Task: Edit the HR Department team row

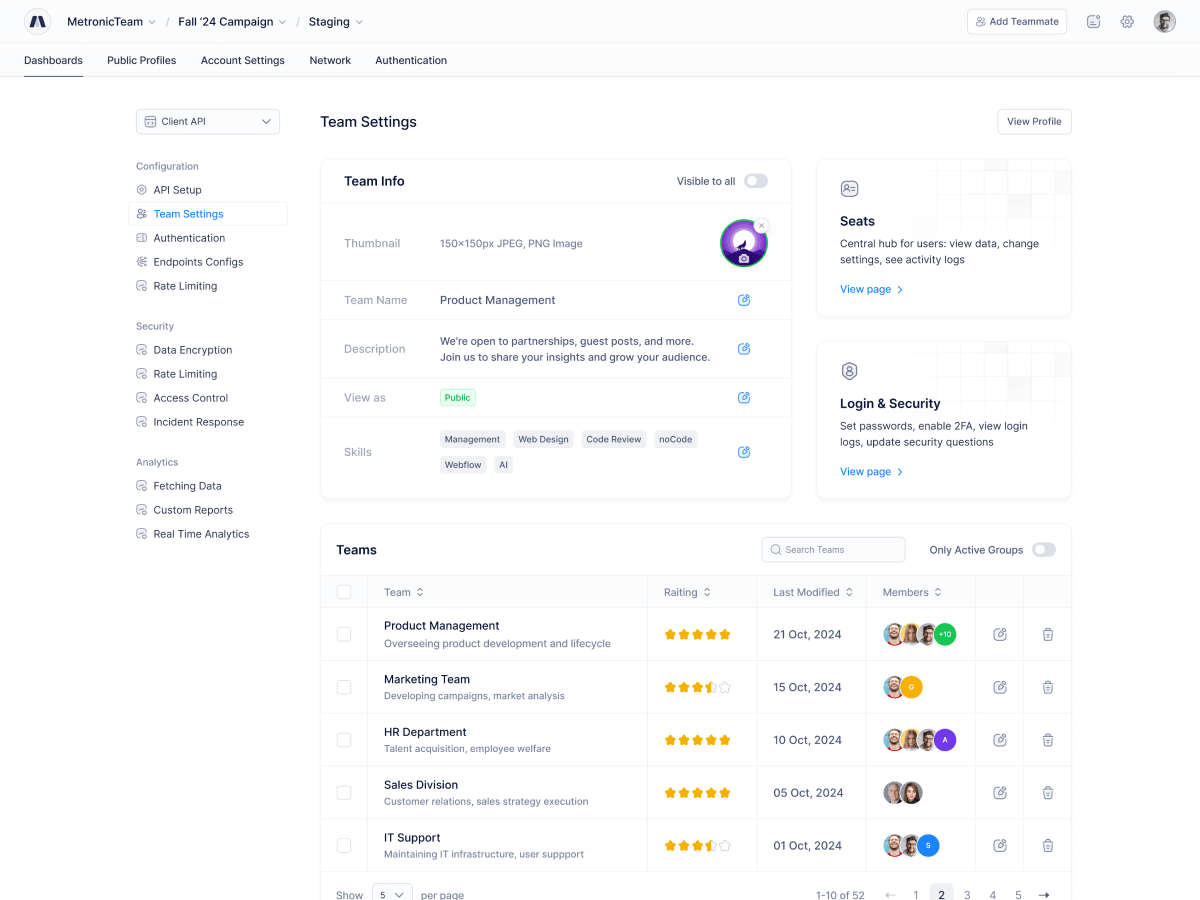Action: pyautogui.click(x=999, y=740)
